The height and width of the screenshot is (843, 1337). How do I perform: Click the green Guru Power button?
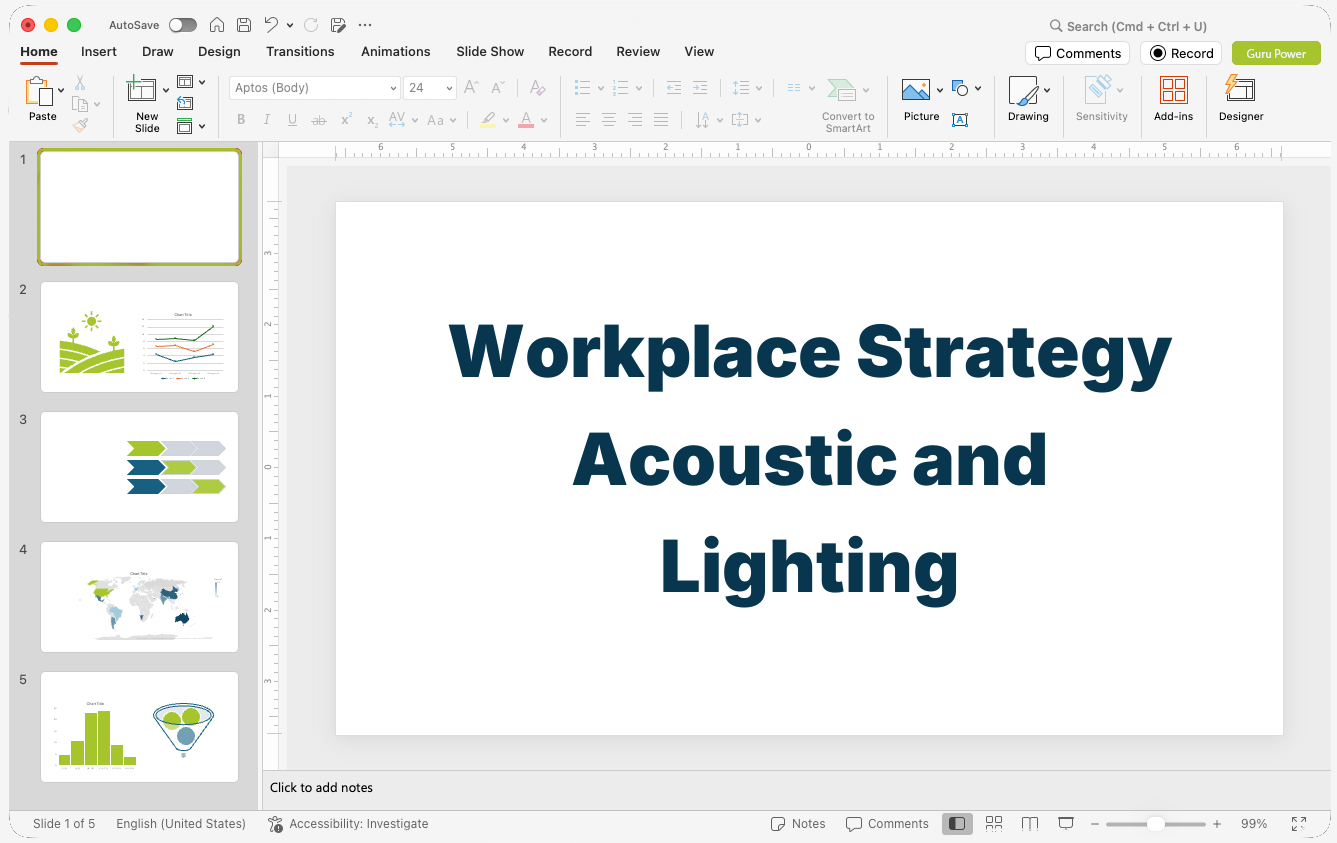1276,53
